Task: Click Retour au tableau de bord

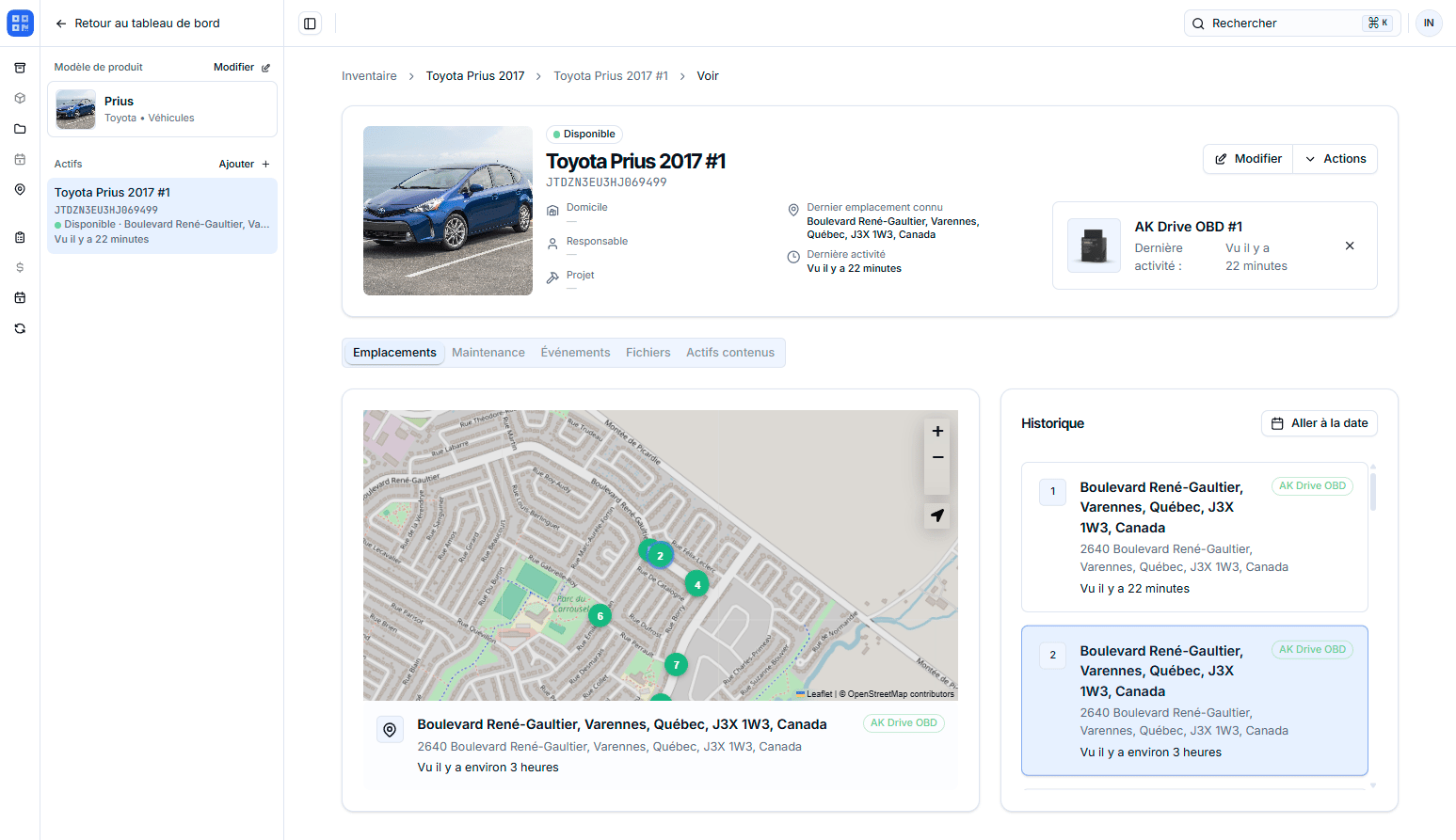Action: (x=137, y=24)
